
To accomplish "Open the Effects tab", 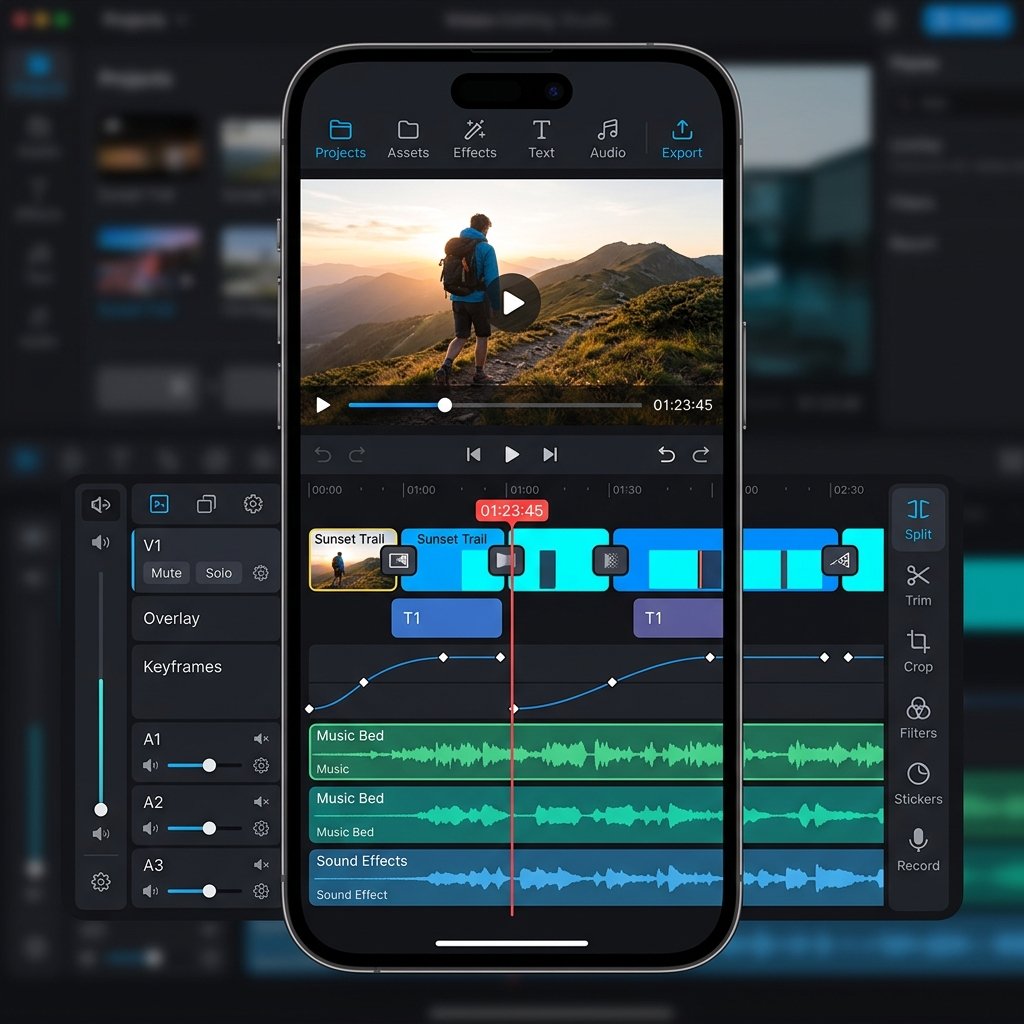I will point(475,140).
